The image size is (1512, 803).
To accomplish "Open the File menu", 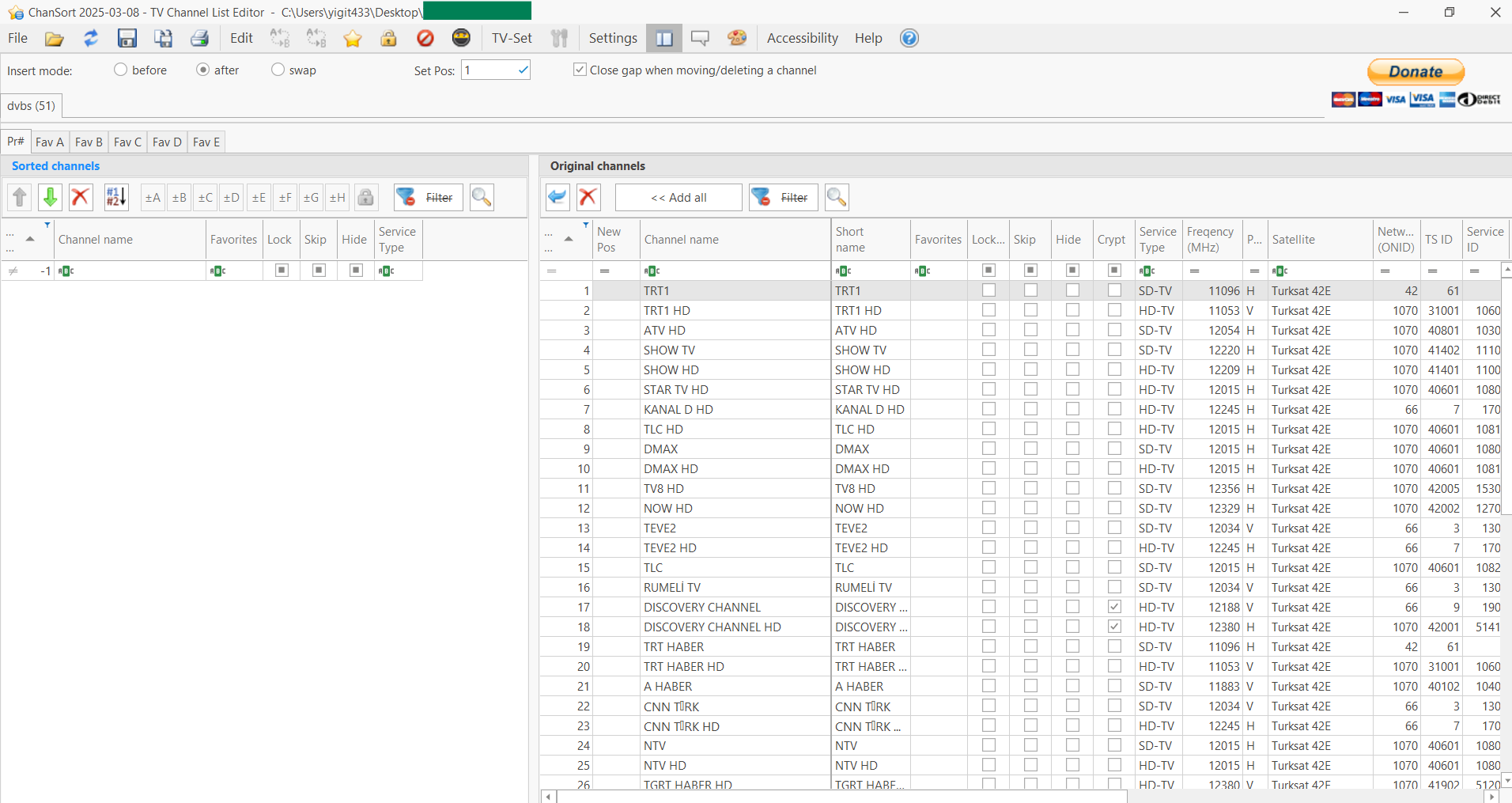I will pyautogui.click(x=18, y=38).
